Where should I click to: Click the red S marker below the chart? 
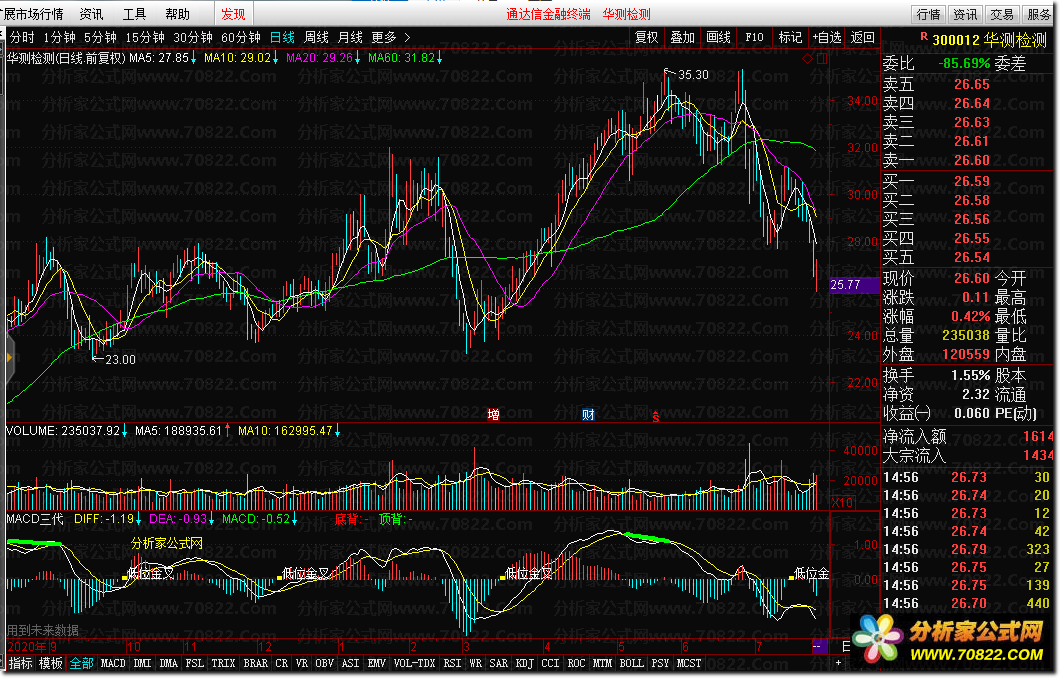[655, 417]
